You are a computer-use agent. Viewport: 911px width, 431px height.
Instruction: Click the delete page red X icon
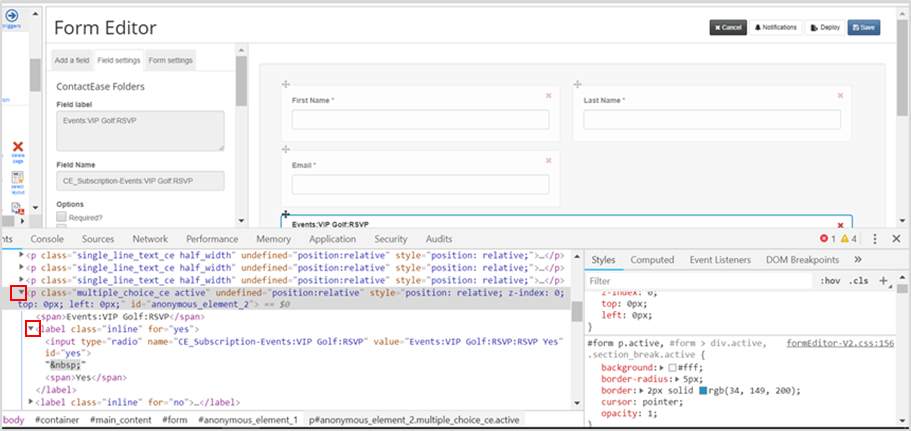point(18,147)
